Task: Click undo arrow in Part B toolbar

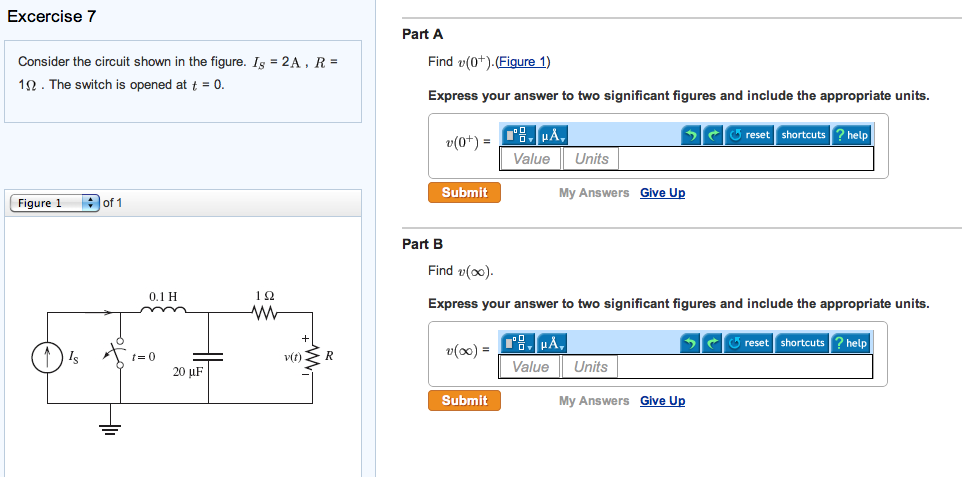Action: 691,343
